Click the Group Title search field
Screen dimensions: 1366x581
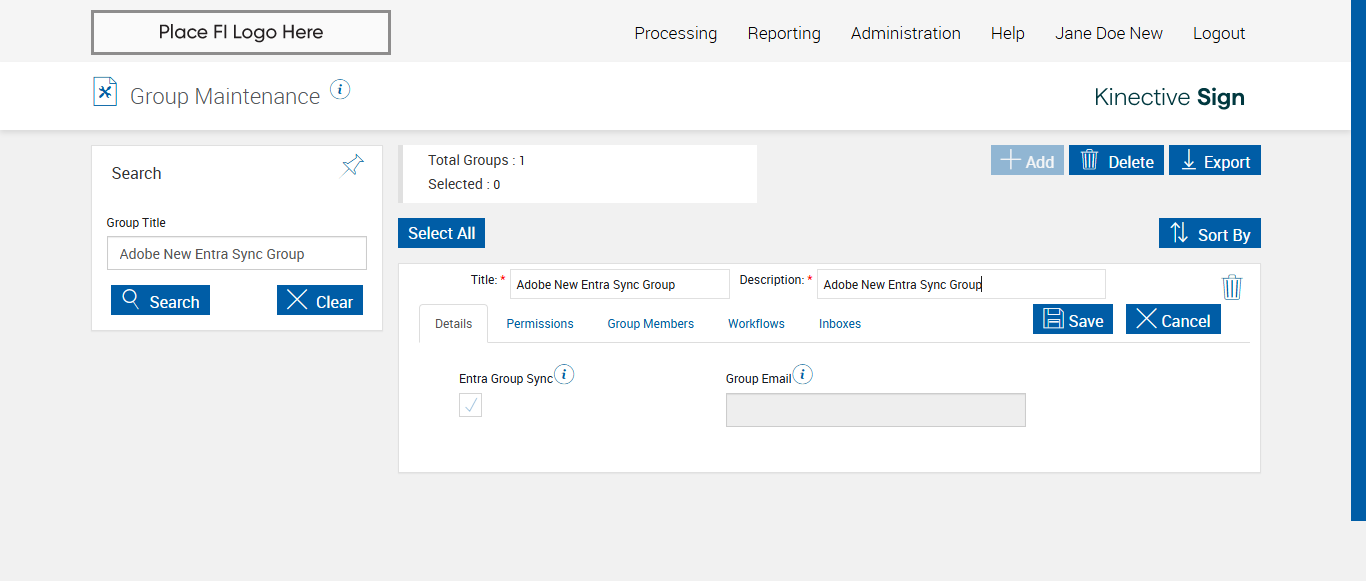[237, 254]
